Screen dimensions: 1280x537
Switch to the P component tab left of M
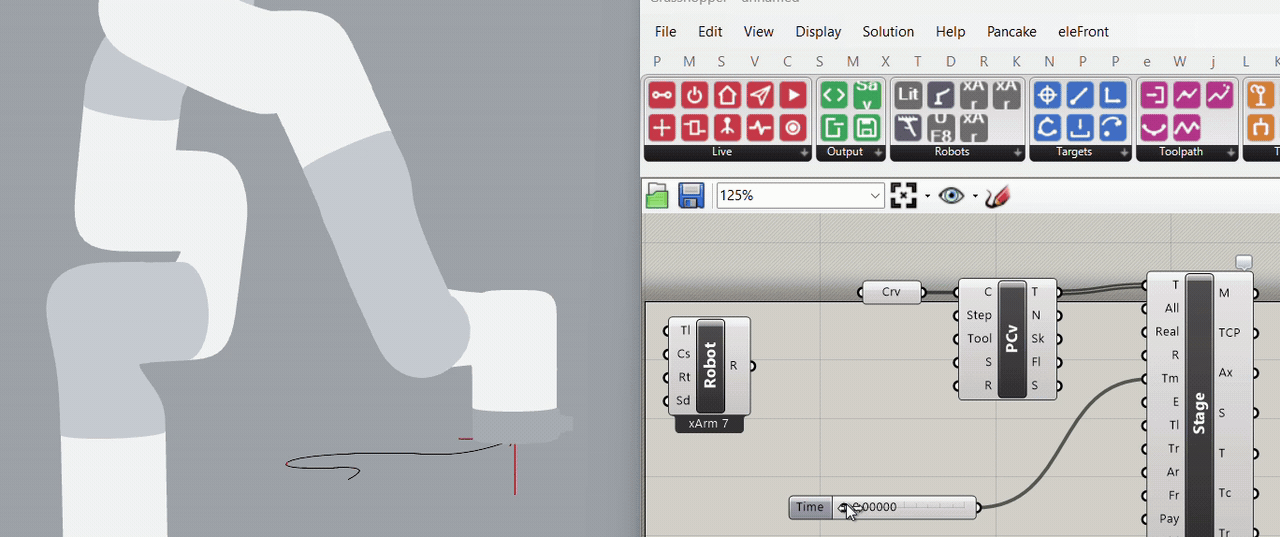click(657, 62)
